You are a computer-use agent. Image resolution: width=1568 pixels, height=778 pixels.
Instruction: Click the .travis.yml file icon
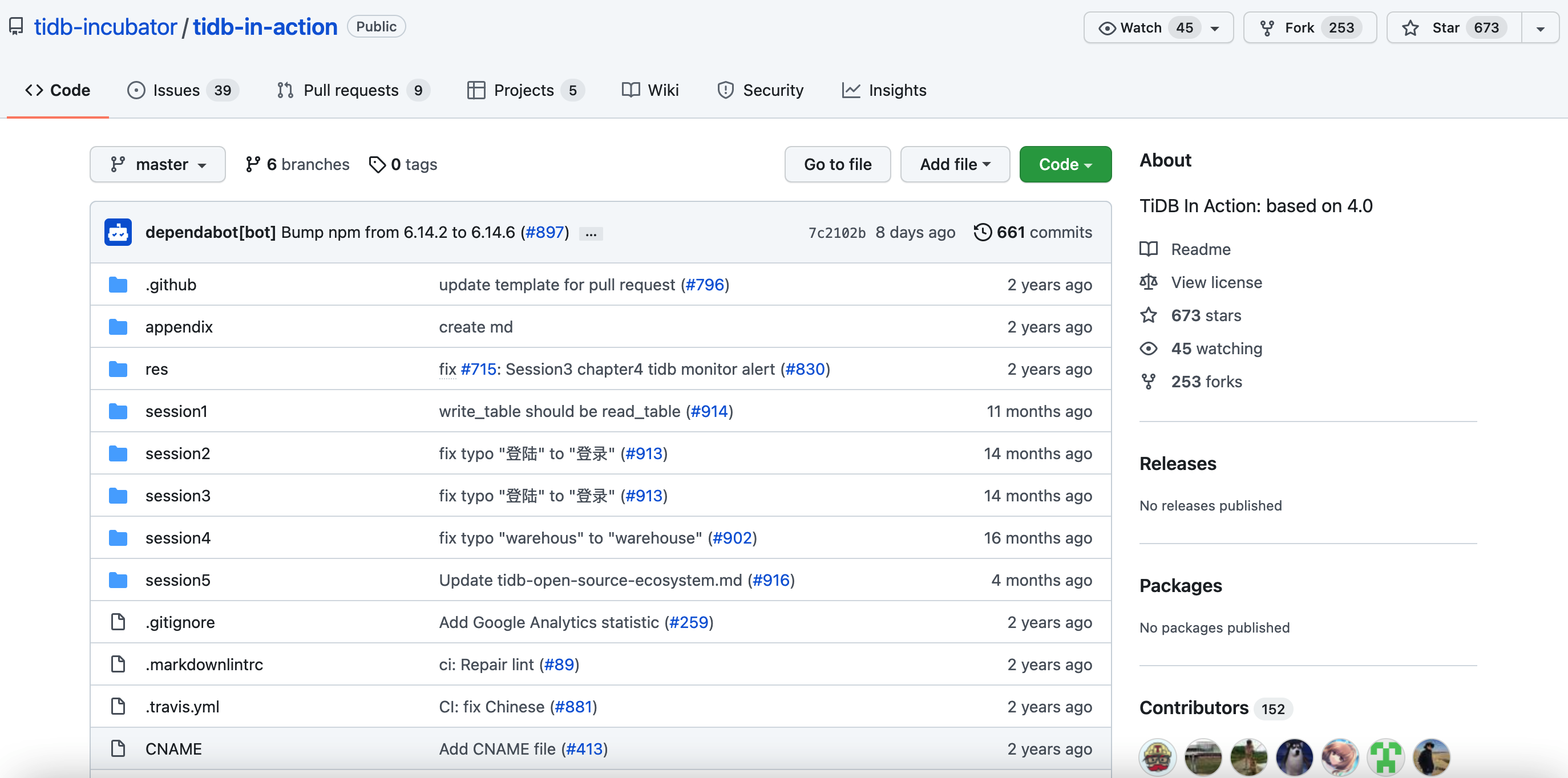point(118,707)
